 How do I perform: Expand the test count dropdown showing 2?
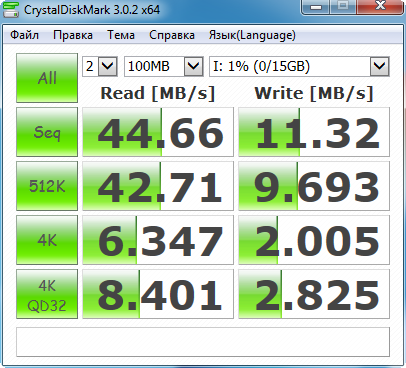pyautogui.click(x=108, y=66)
